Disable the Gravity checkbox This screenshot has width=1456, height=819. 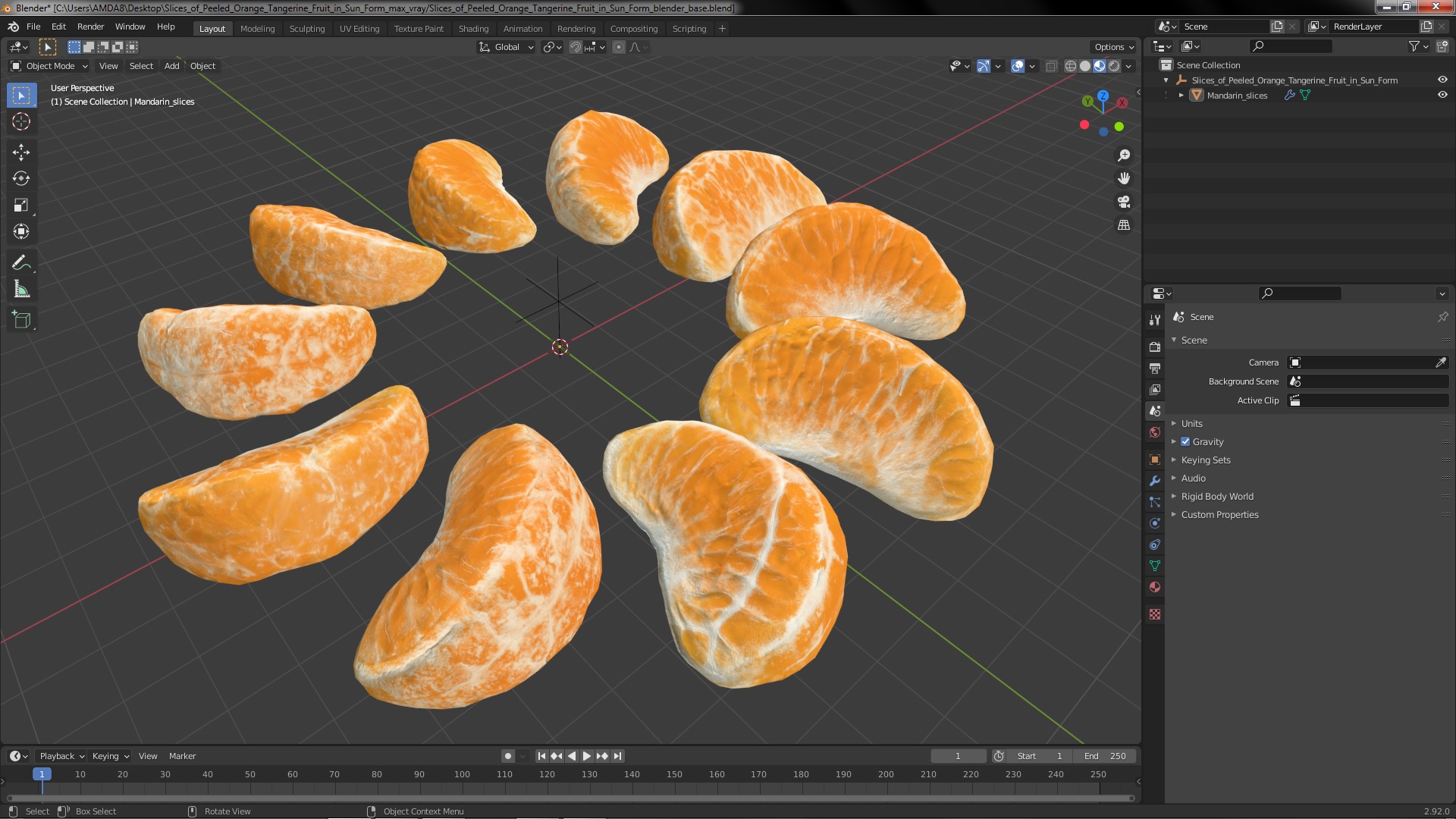1185,442
